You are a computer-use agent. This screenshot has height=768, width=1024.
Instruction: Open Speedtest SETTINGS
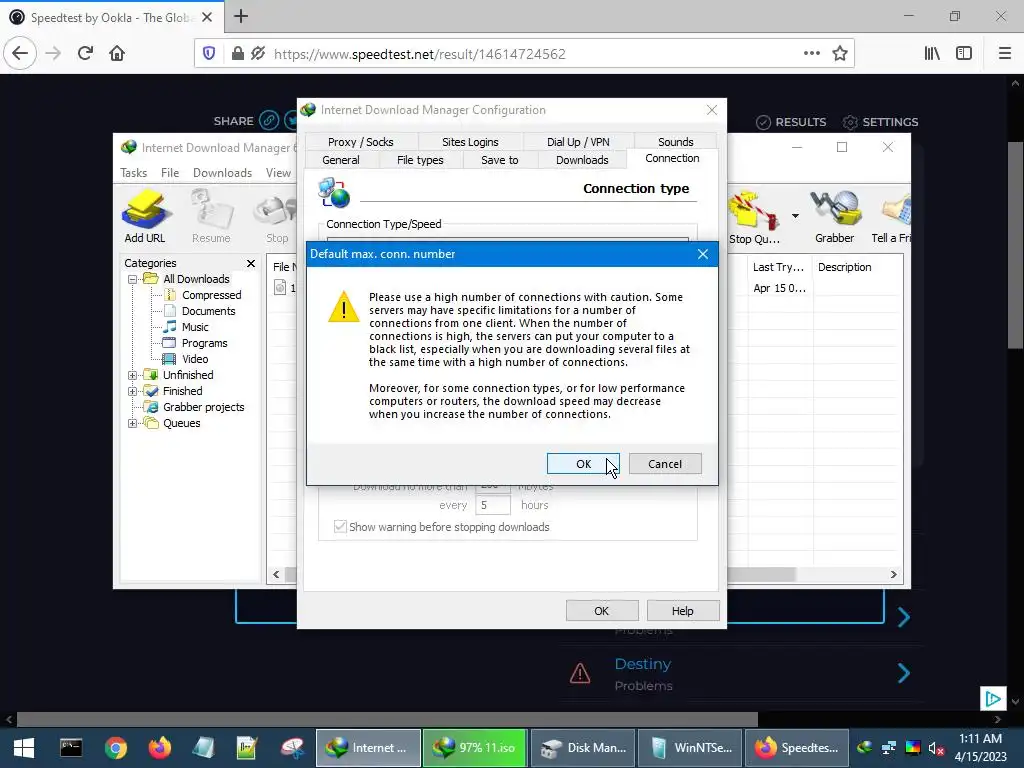(880, 122)
